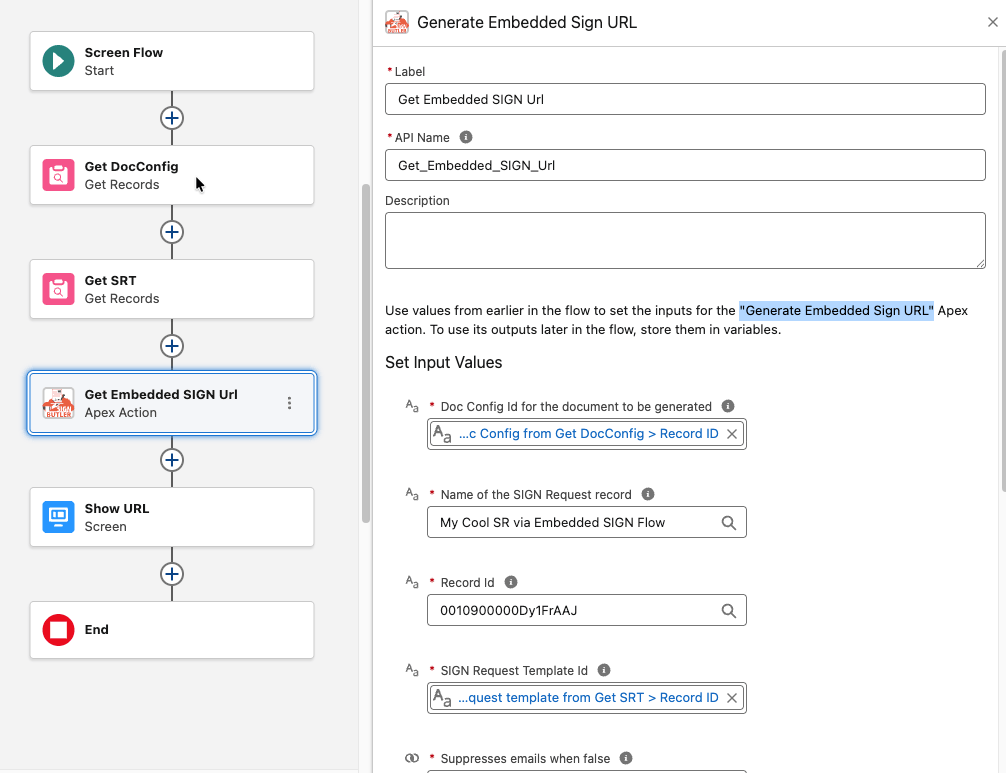Click the Set Input Values heading
Image resolution: width=1006 pixels, height=773 pixels.
(443, 362)
